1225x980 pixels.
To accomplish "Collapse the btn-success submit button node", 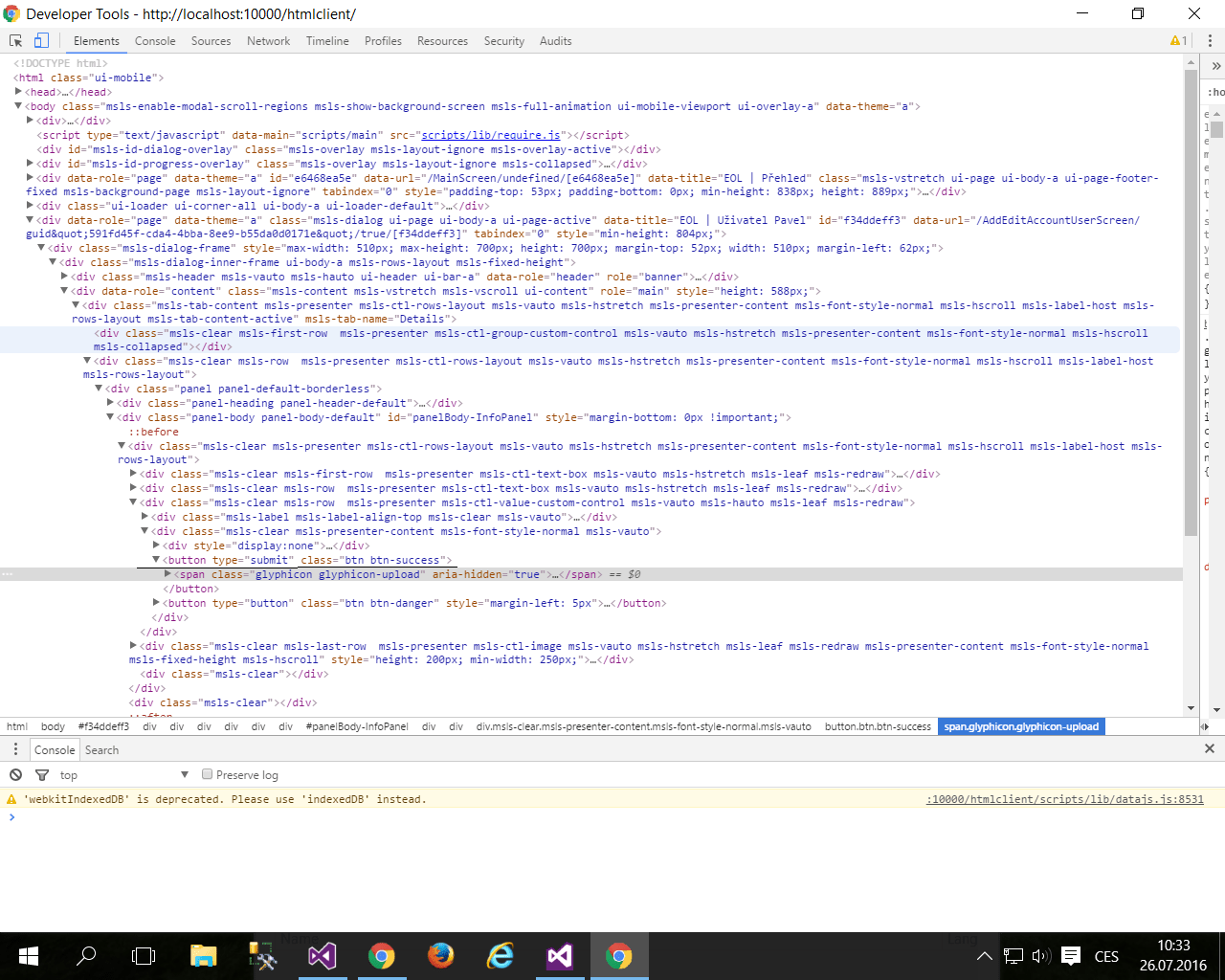I will click(157, 560).
